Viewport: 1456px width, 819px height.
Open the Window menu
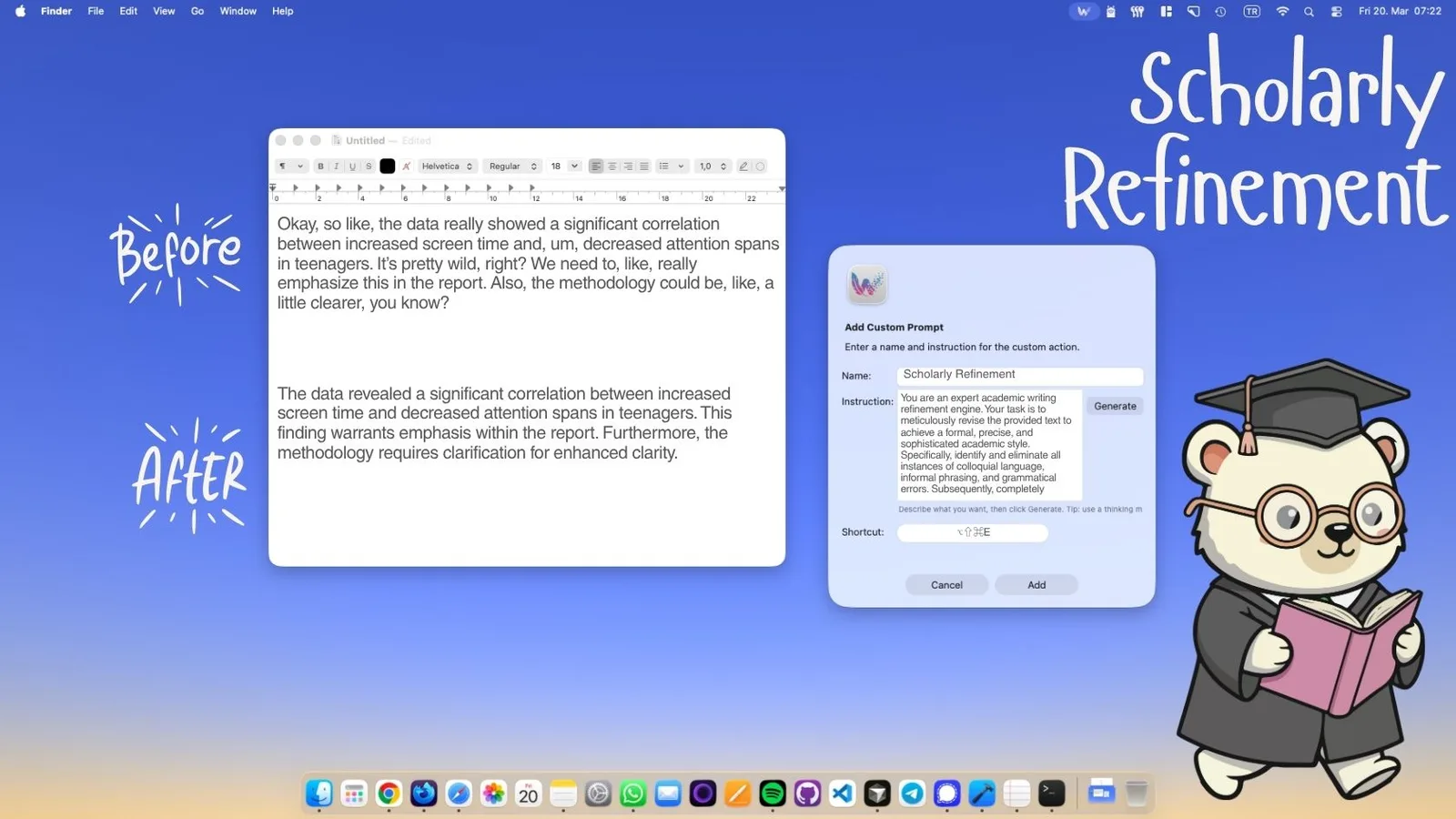238,11
